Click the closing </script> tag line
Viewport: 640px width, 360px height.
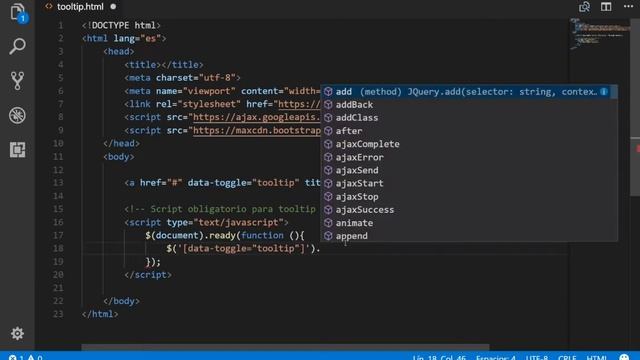click(148, 275)
